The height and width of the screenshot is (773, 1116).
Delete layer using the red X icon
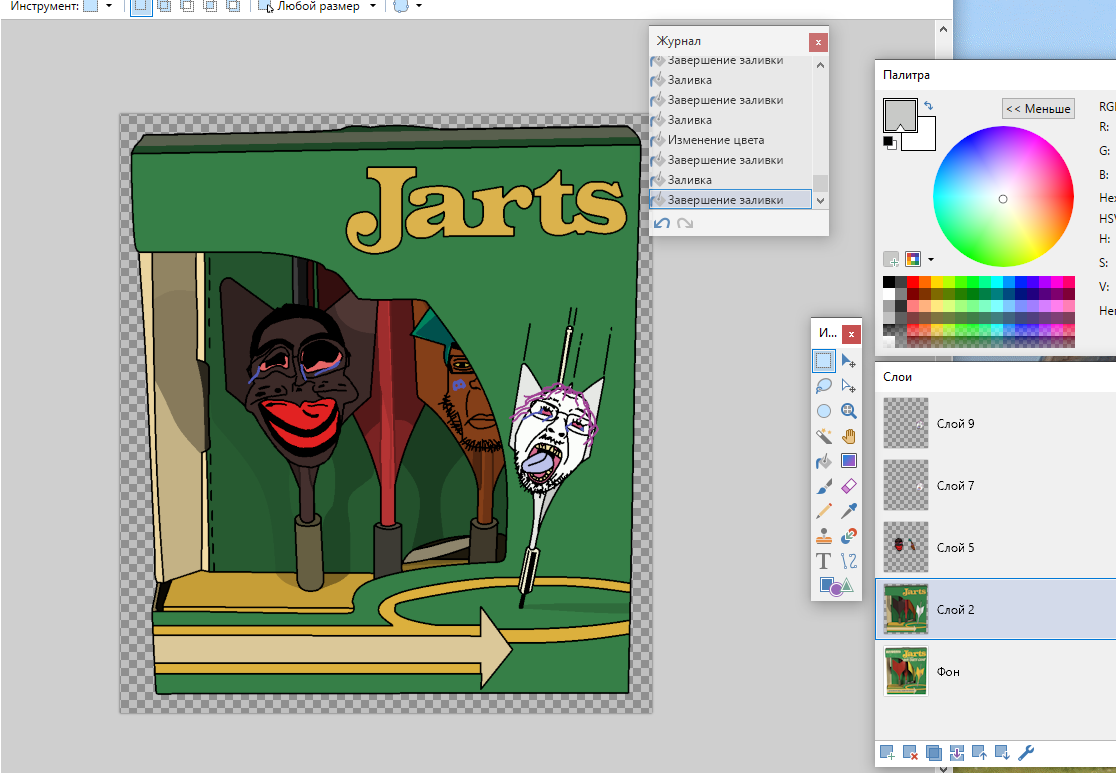(x=910, y=752)
